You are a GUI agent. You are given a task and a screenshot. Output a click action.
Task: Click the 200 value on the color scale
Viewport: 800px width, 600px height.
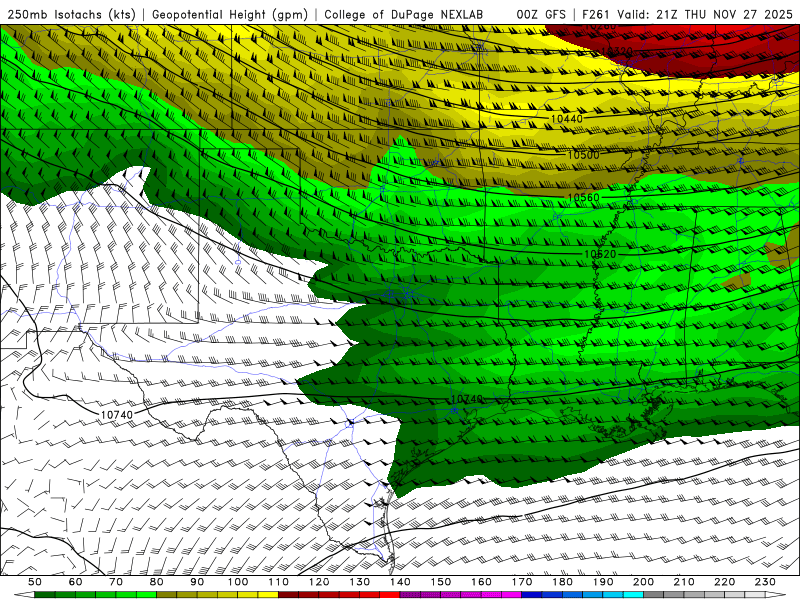[x=643, y=582]
